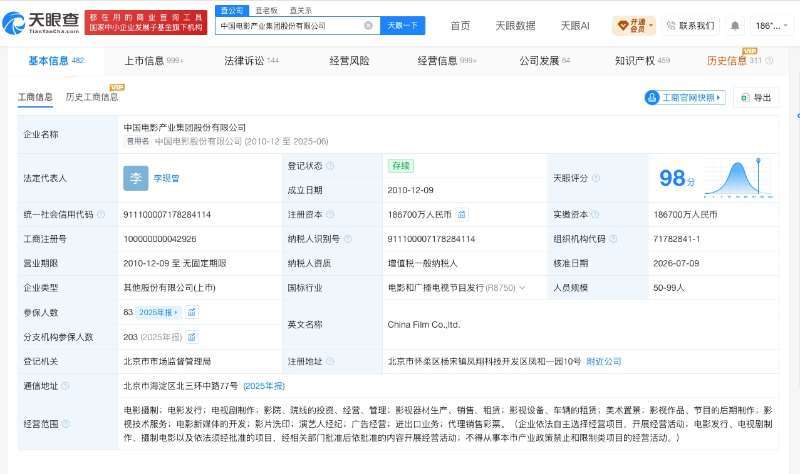800x474 pixels.
Task: Switch search mode to 查公司
Action: point(232,10)
